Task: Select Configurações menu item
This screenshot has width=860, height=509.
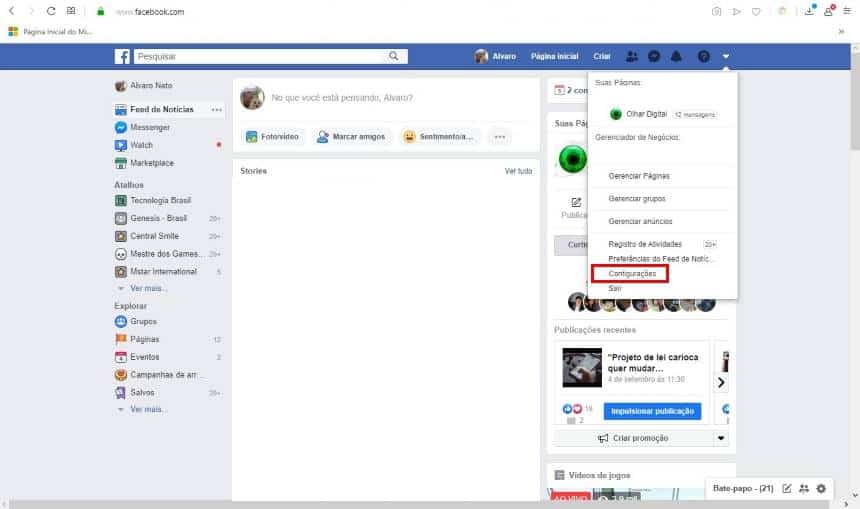Action: point(632,273)
